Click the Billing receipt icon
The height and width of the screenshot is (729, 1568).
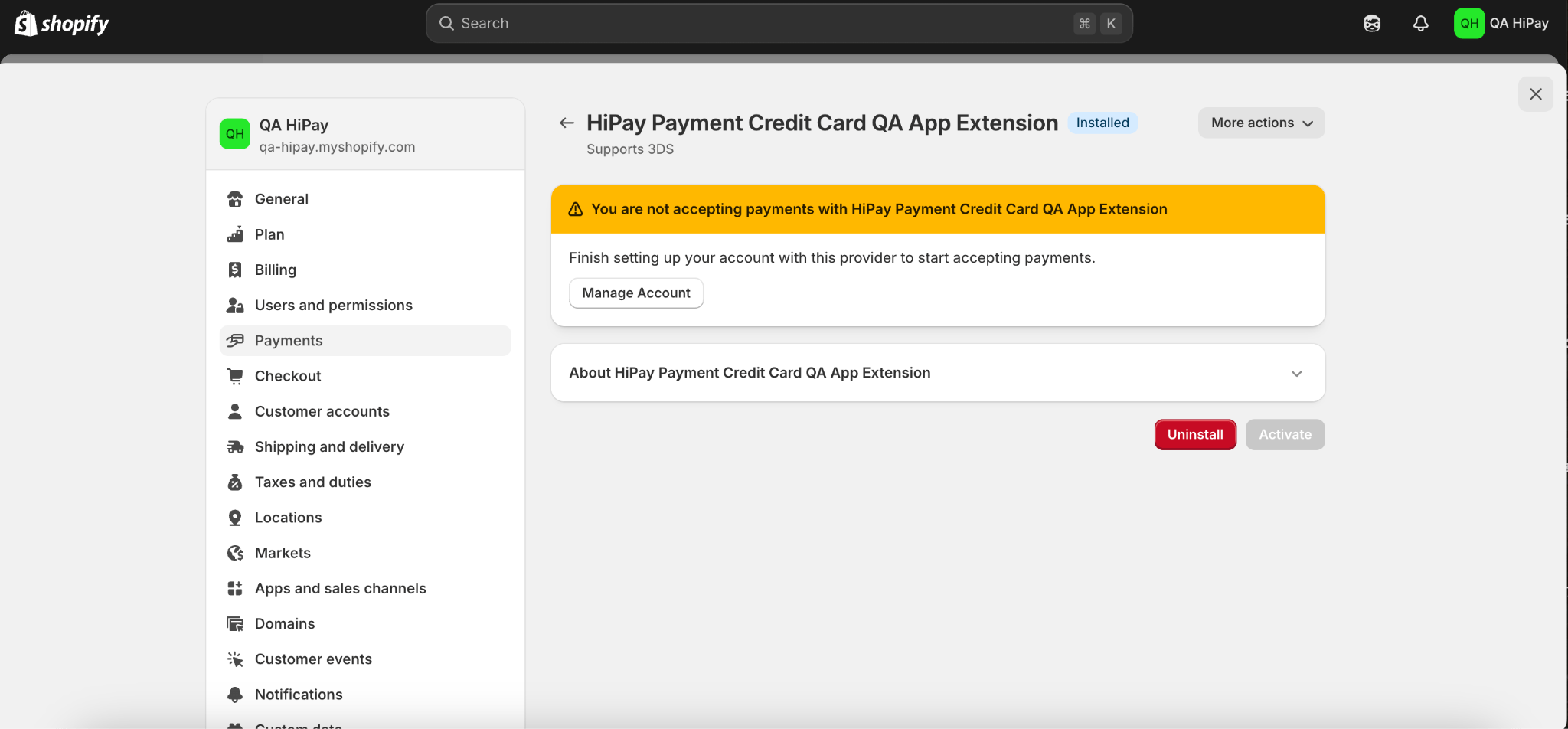pos(235,270)
